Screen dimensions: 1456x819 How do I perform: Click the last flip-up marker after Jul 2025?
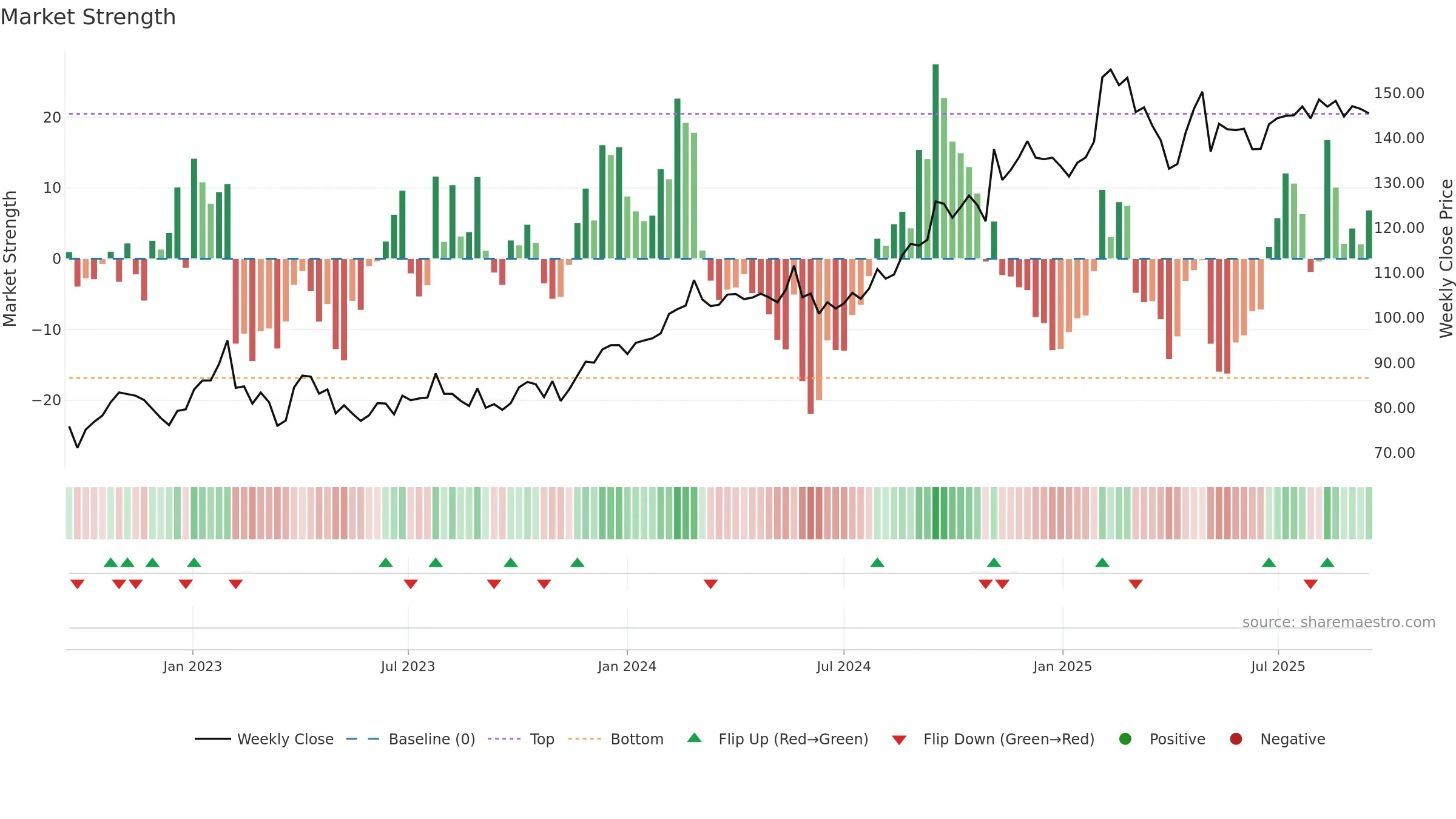pyautogui.click(x=1327, y=562)
